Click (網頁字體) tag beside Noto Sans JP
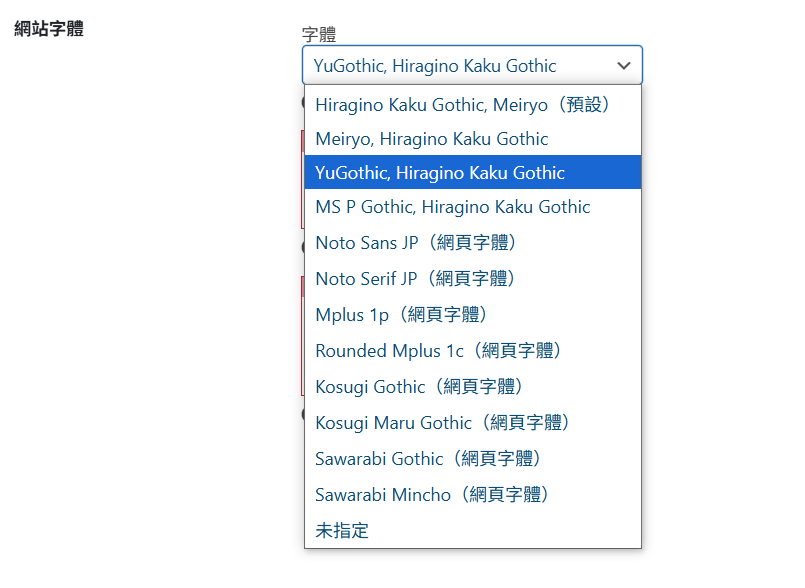The image size is (805, 588). 472,242
